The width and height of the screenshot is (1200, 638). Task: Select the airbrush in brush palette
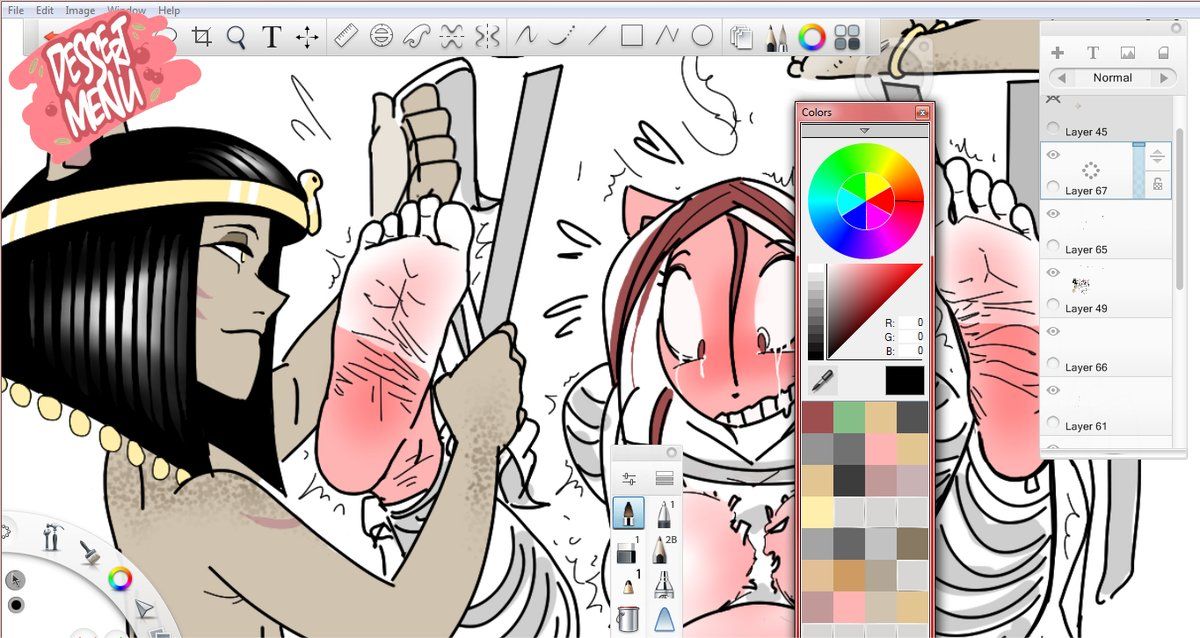[x=662, y=583]
